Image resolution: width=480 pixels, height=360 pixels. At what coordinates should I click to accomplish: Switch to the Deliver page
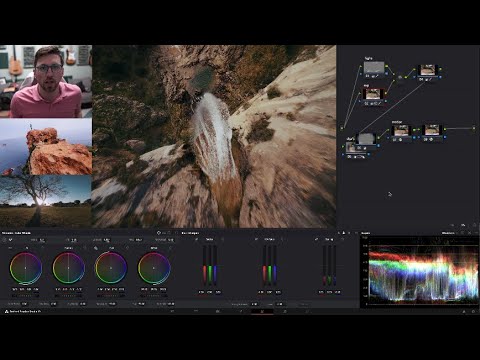click(x=307, y=311)
